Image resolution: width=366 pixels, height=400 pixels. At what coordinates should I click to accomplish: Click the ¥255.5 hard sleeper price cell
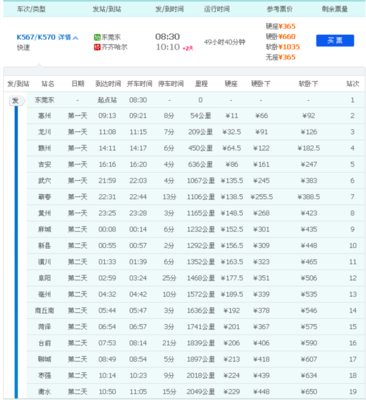click(262, 197)
